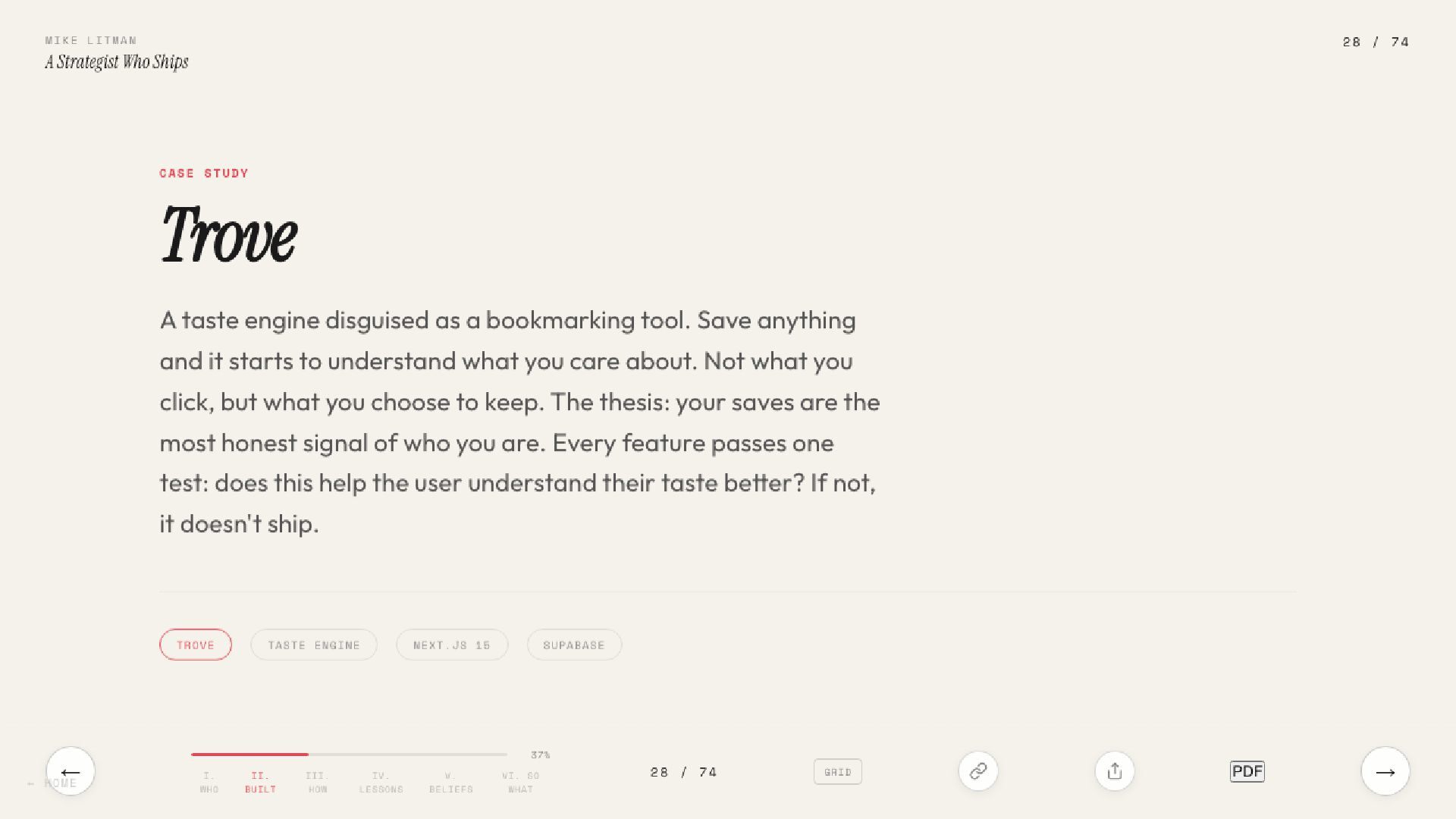Select the TROVE tag pill
The width and height of the screenshot is (1456, 819).
click(196, 645)
